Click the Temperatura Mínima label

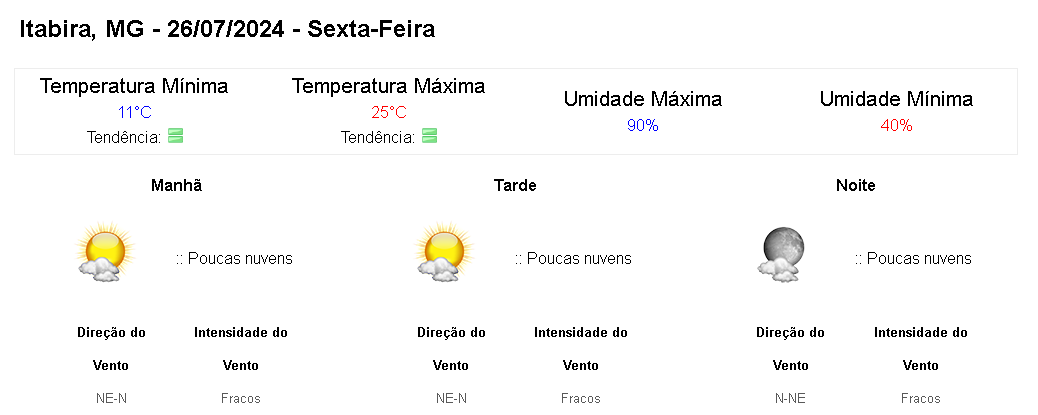pyautogui.click(x=134, y=86)
